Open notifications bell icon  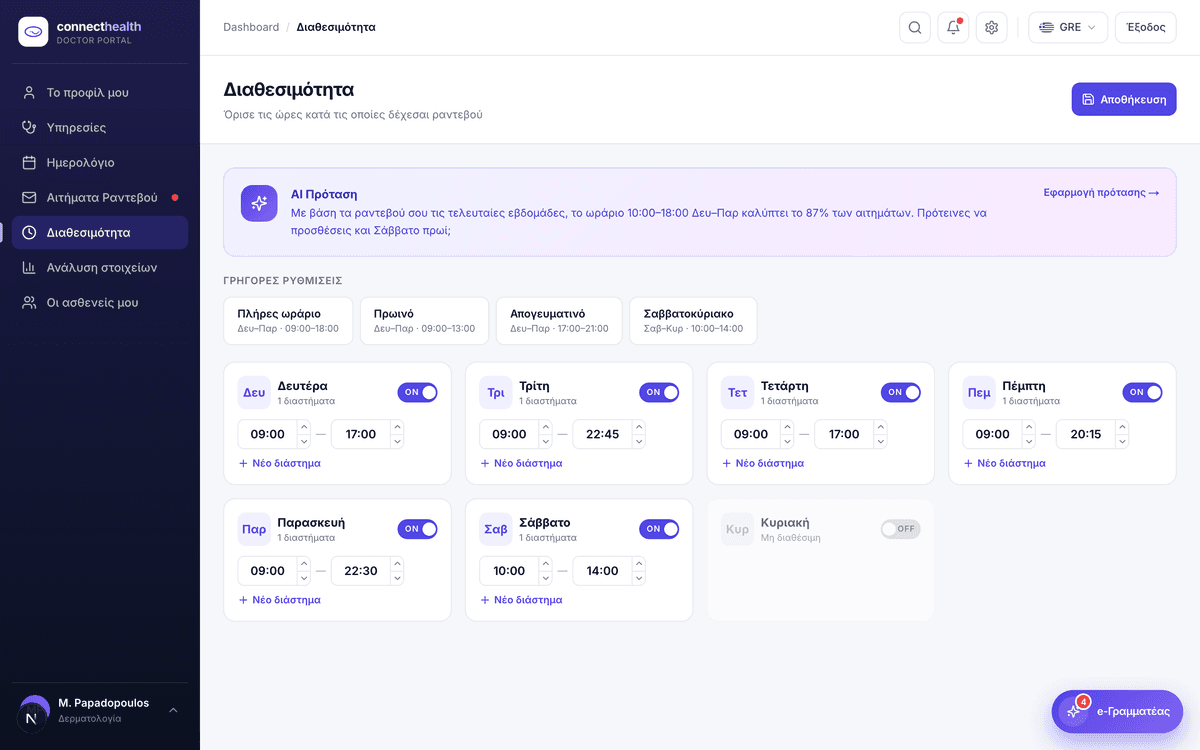(953, 27)
